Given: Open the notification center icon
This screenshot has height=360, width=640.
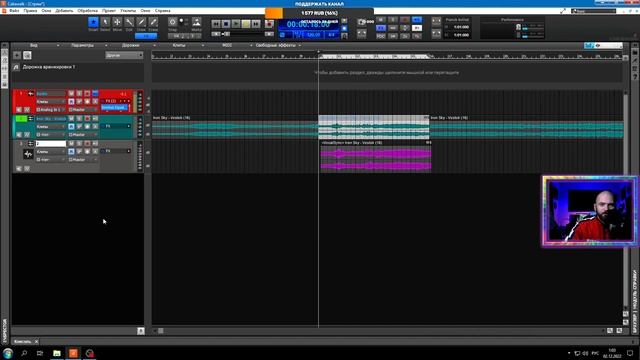Looking at the screenshot, I should 630,353.
